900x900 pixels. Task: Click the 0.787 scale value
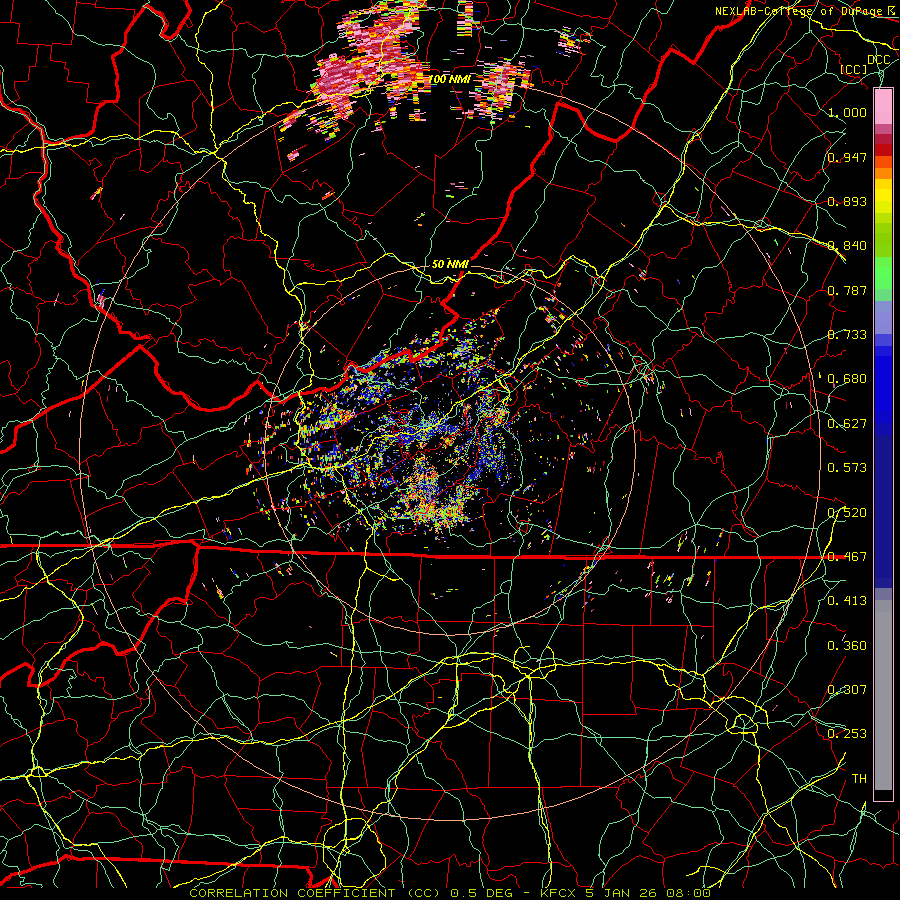click(847, 290)
